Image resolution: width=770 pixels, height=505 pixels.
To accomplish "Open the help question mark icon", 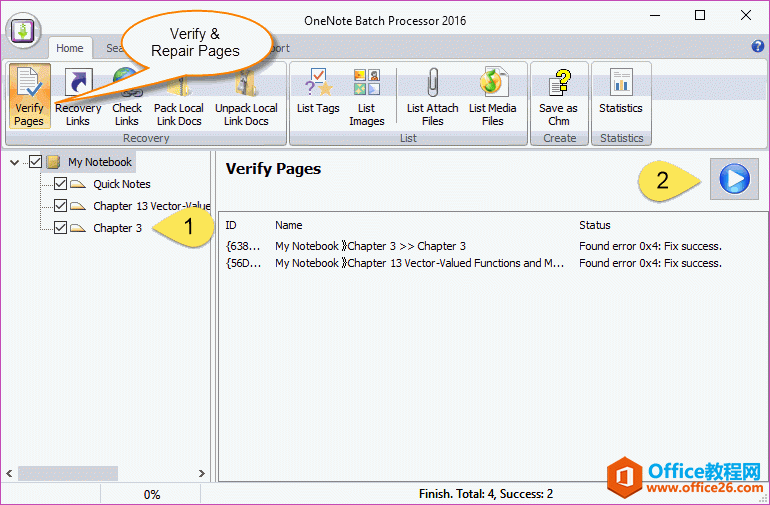I will [x=757, y=46].
